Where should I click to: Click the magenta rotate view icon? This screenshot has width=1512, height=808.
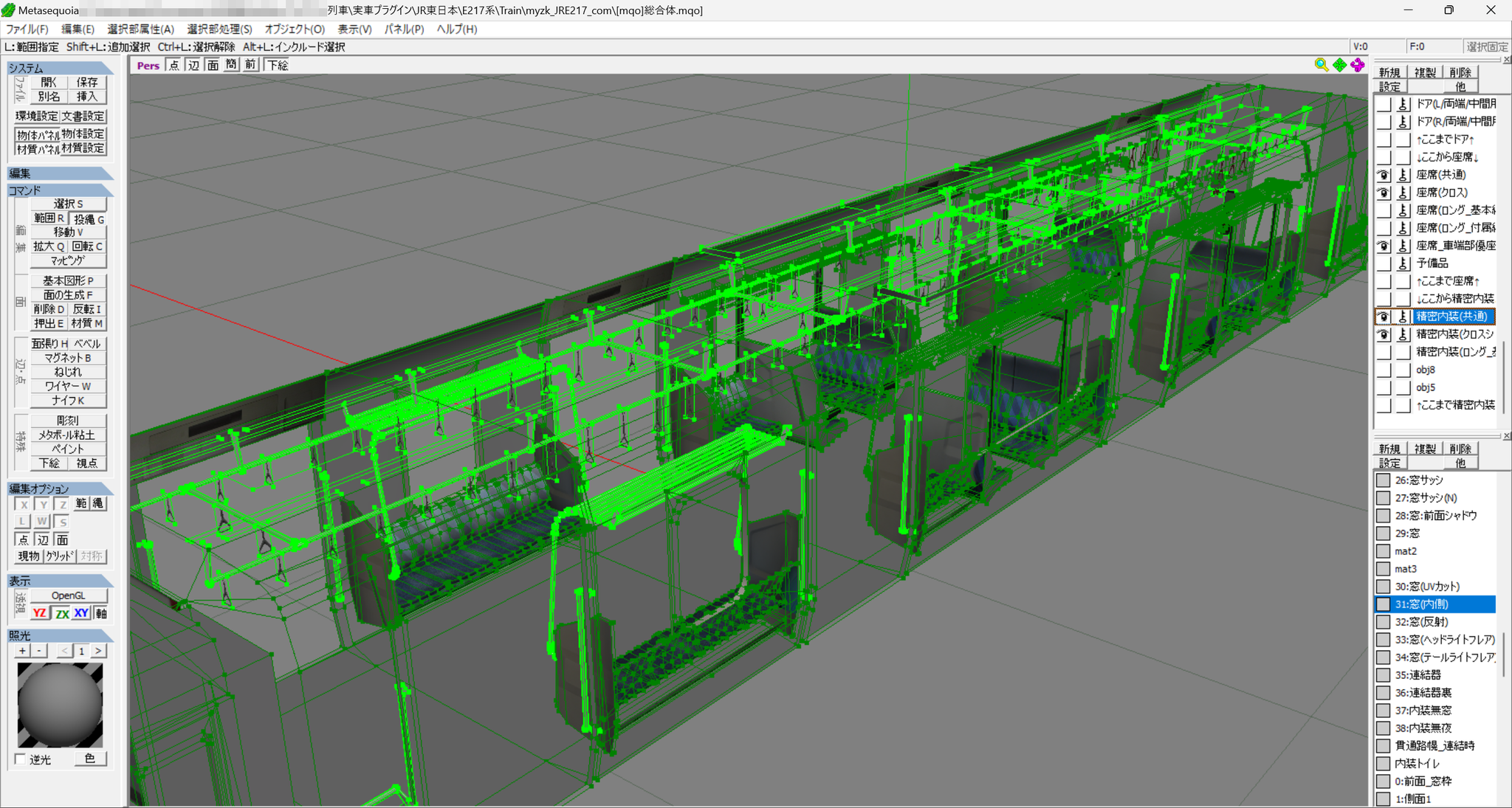tap(1358, 65)
